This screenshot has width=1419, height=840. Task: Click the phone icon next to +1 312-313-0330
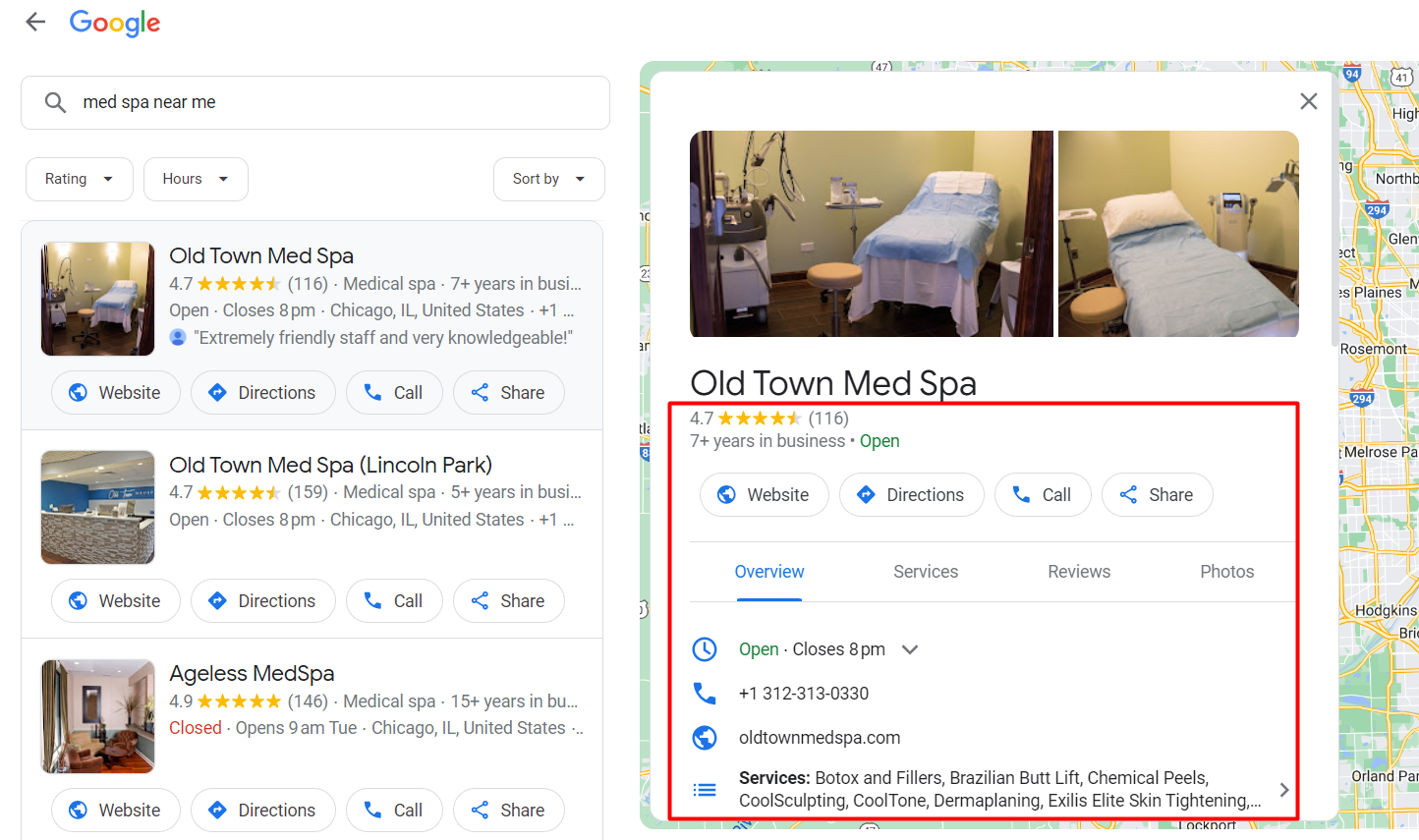pos(705,693)
